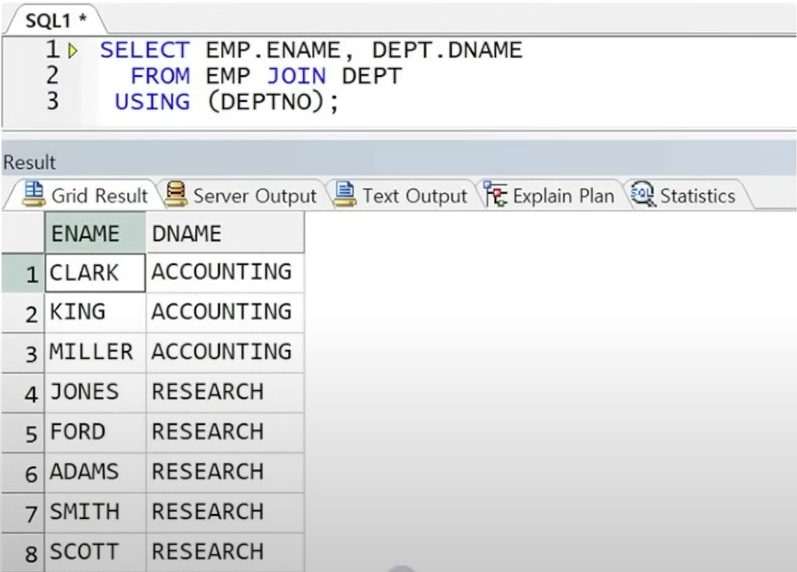Click the Statistics SQL magnifier icon

tap(643, 194)
